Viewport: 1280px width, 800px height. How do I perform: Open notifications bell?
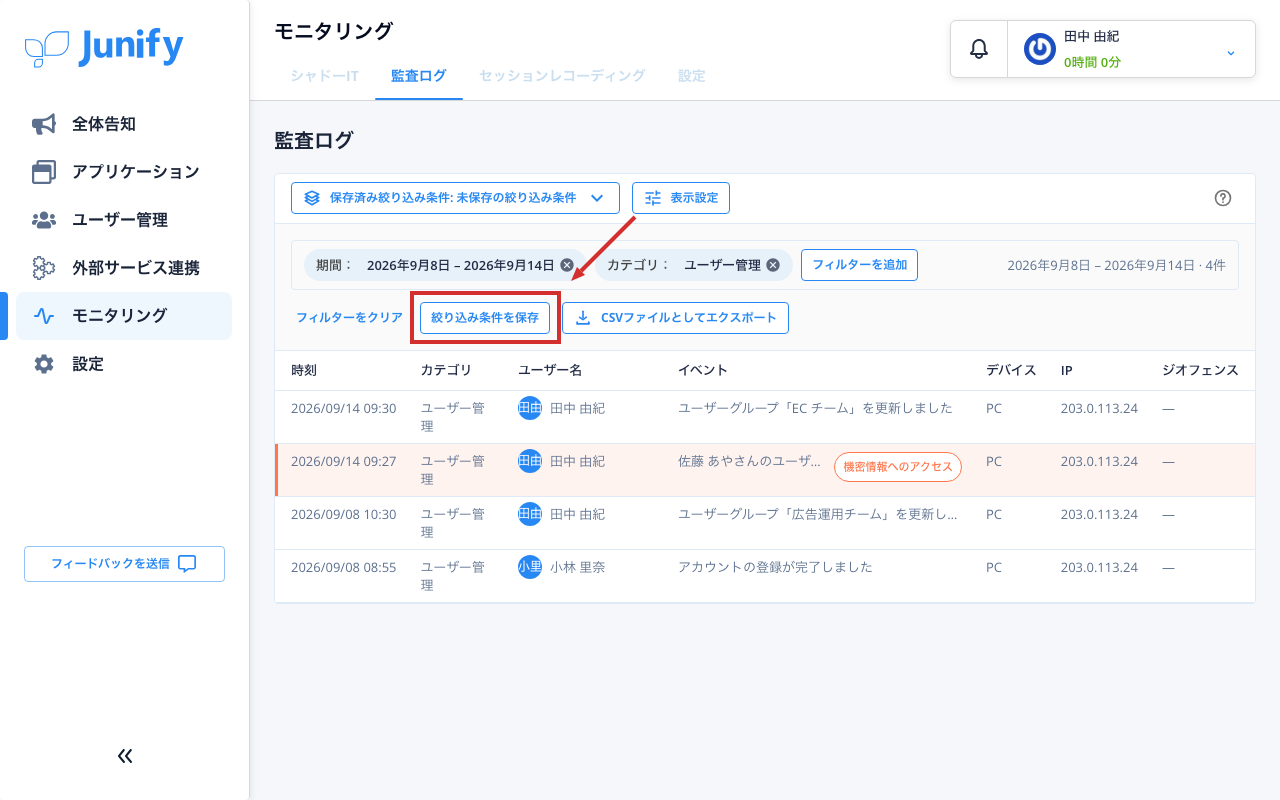click(979, 49)
